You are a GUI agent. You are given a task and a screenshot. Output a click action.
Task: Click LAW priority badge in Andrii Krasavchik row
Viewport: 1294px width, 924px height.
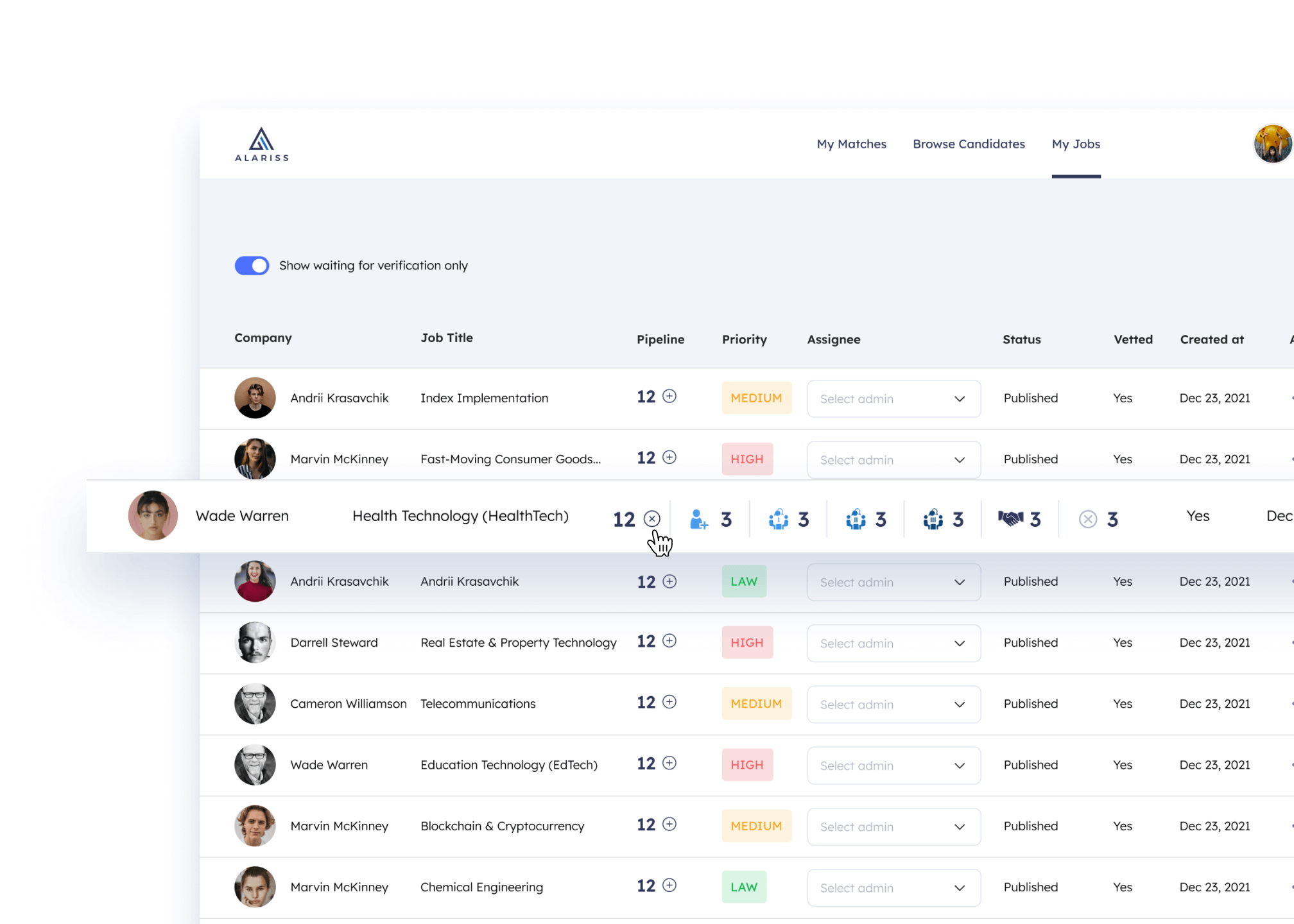pos(744,581)
